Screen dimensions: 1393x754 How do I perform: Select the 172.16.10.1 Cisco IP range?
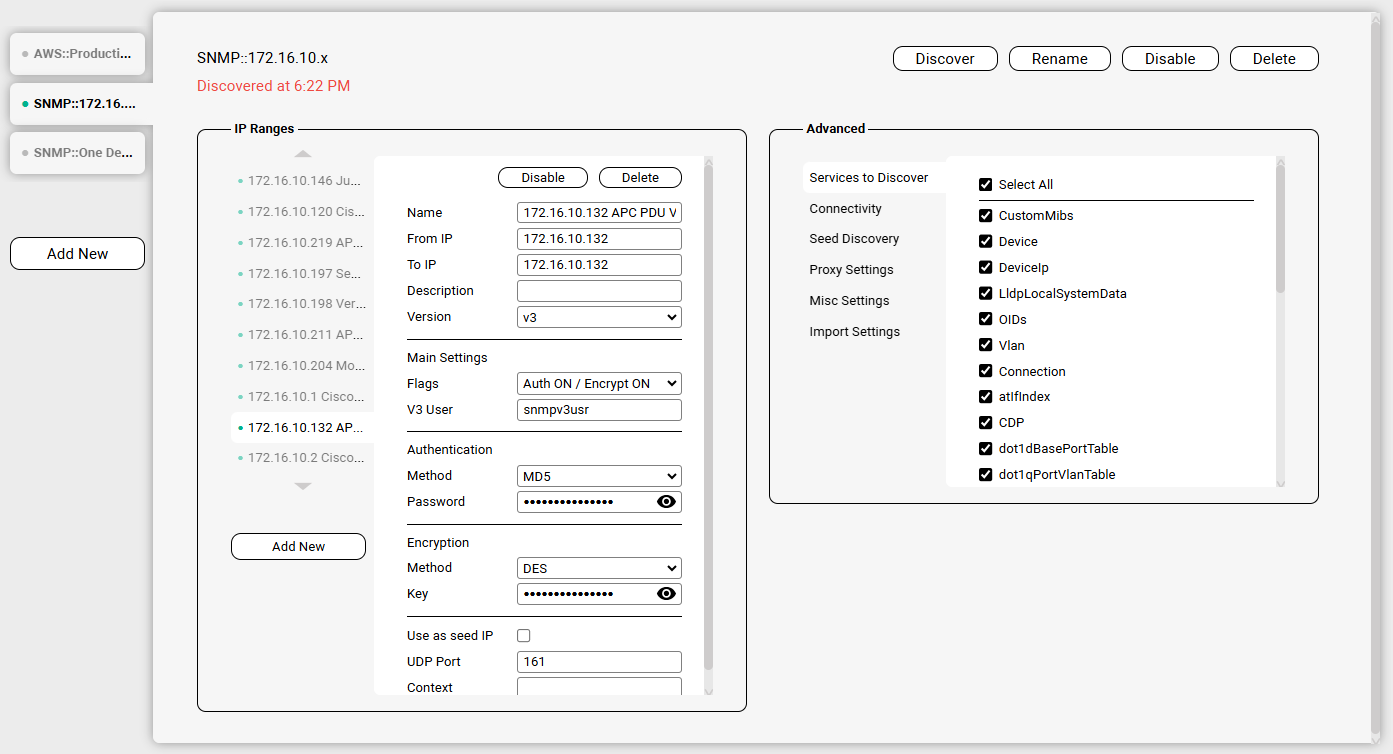click(x=304, y=397)
